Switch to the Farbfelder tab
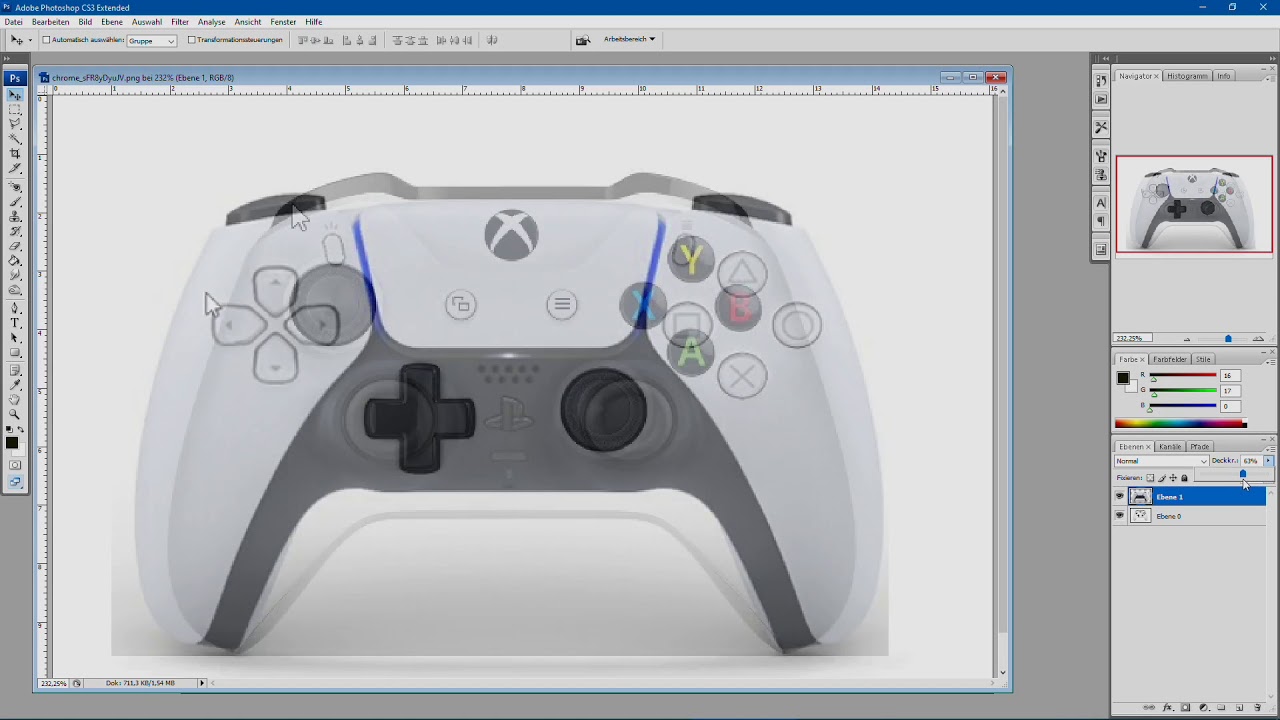 click(x=1170, y=359)
